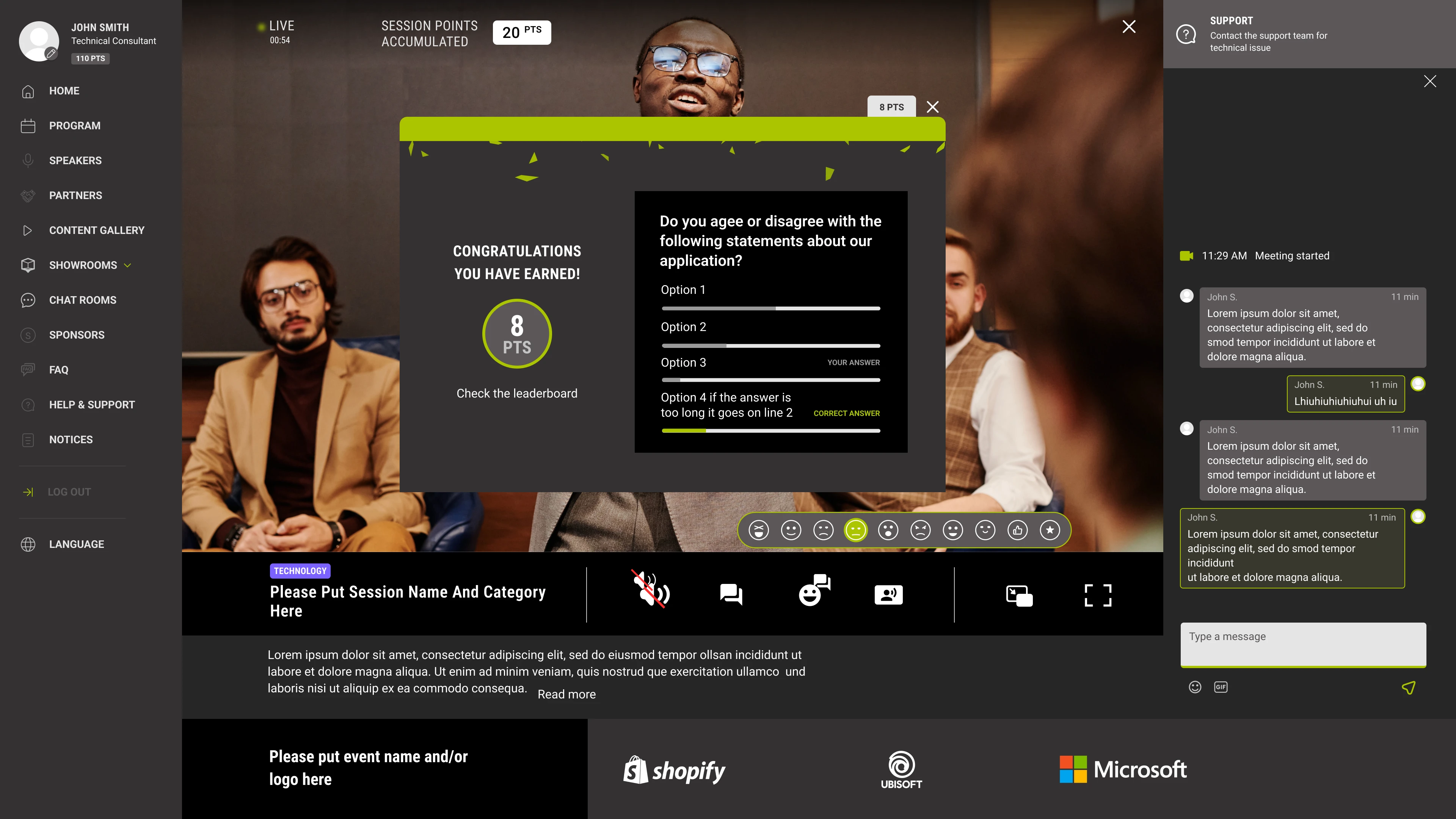Click the Ubisoft sponsor logo
This screenshot has width=1456, height=819.
(x=901, y=769)
